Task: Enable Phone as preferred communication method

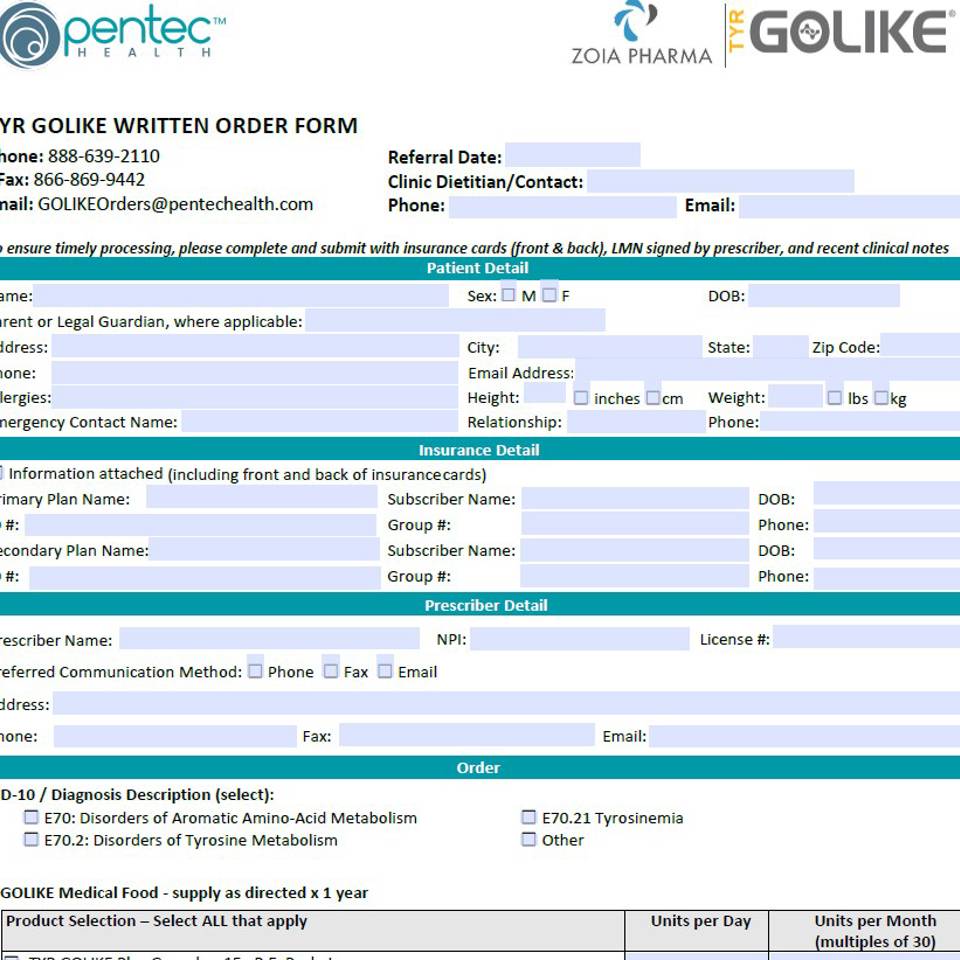Action: [256, 671]
